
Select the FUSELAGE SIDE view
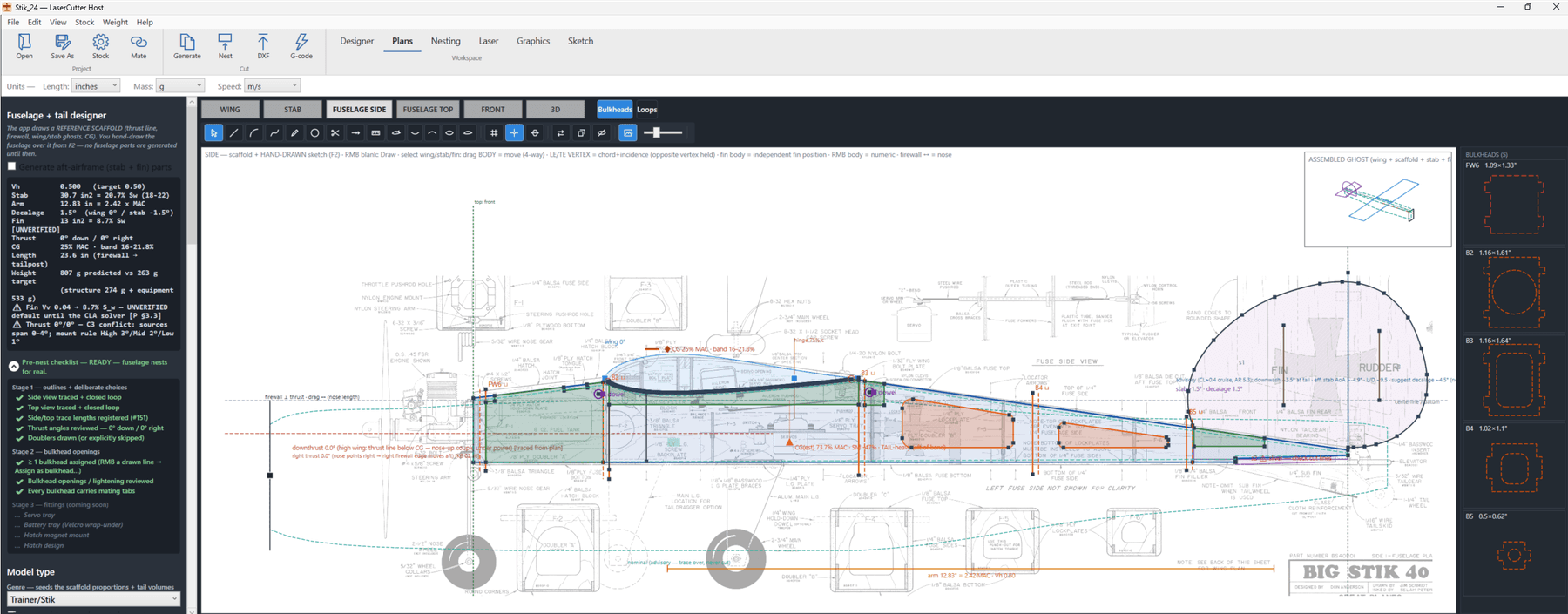tap(359, 110)
